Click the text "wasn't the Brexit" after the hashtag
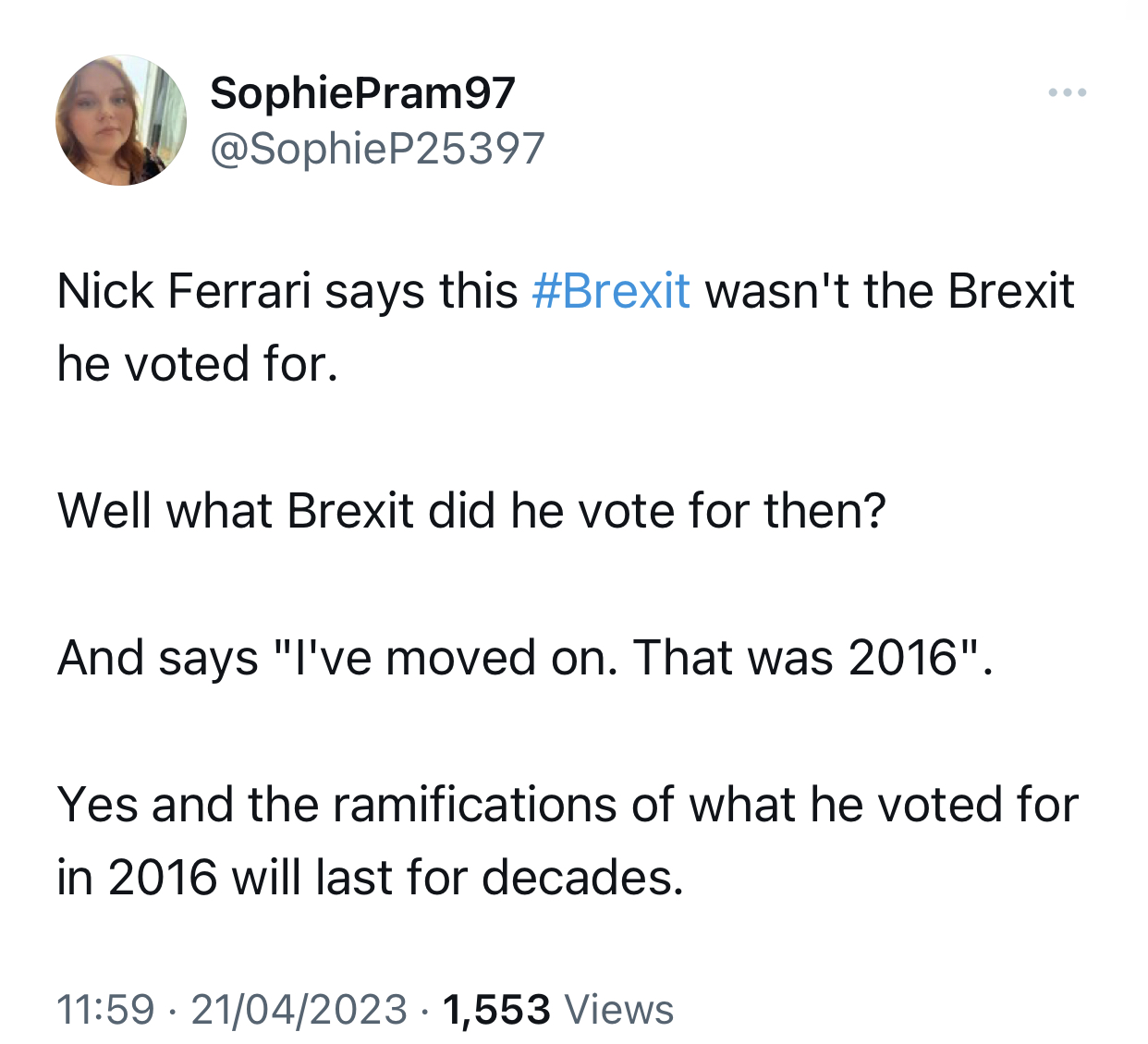Screen dimensions: 1148x1044 [889, 291]
